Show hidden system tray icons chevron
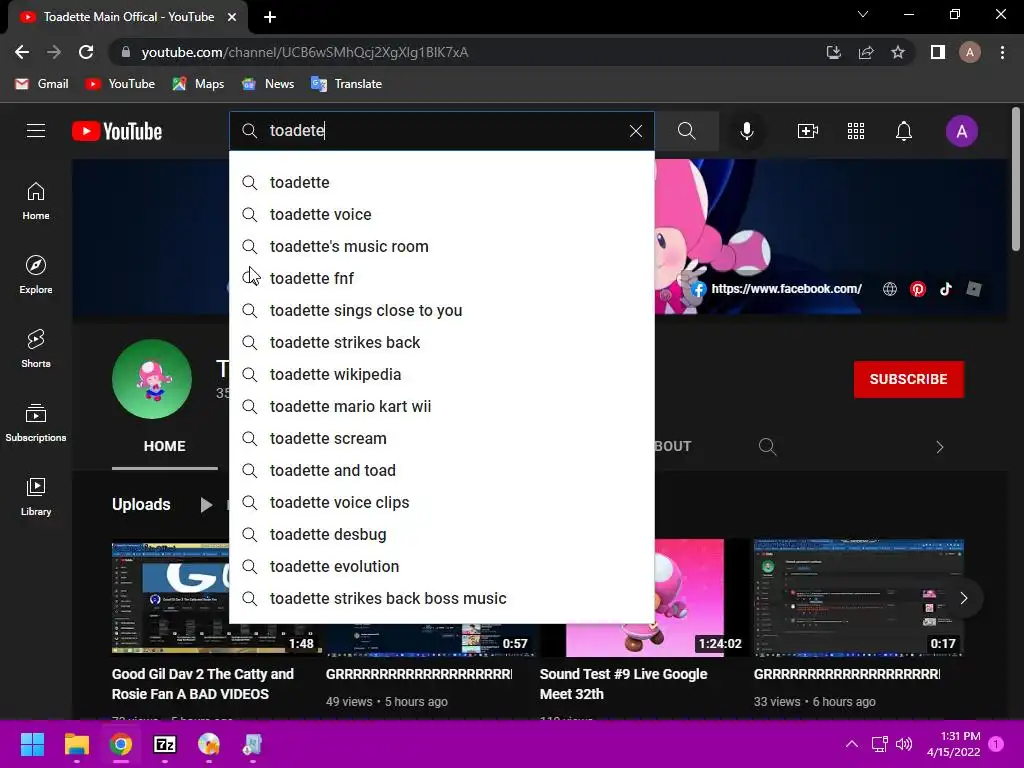Screen dimensions: 1024x768 click(x=852, y=744)
